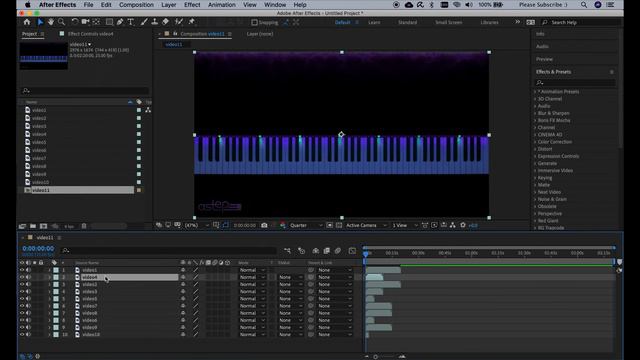Open the Preview panel
Viewport: 640px width, 360px height.
click(544, 59)
